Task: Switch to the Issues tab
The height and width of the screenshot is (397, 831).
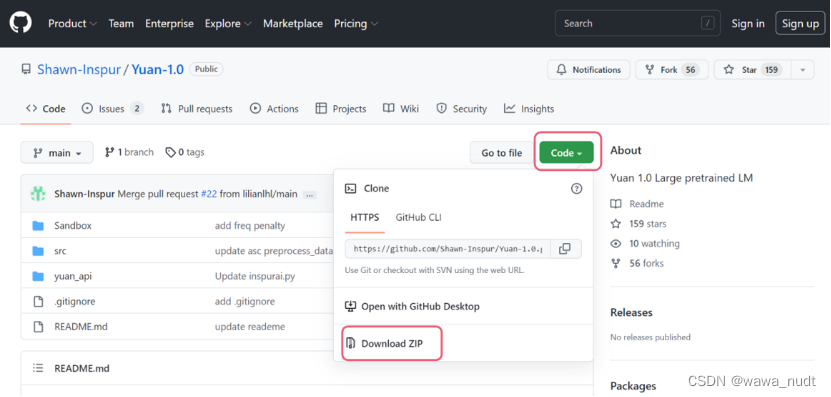Action: coord(112,109)
